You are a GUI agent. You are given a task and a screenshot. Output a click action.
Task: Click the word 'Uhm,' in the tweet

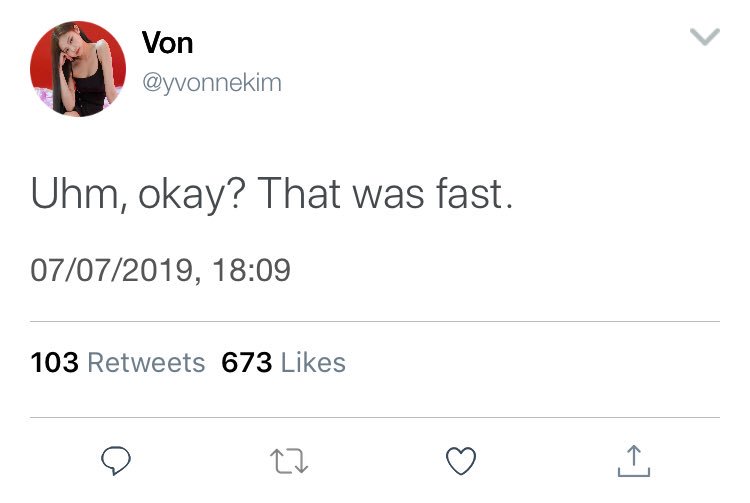[79, 194]
